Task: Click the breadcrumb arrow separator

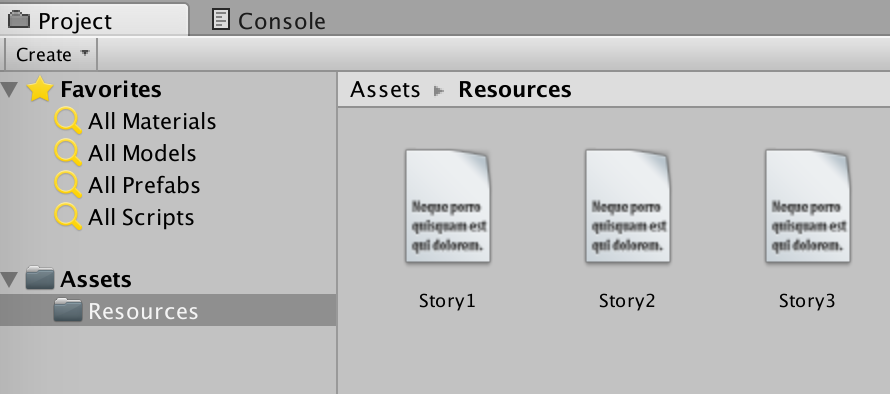Action: point(439,90)
